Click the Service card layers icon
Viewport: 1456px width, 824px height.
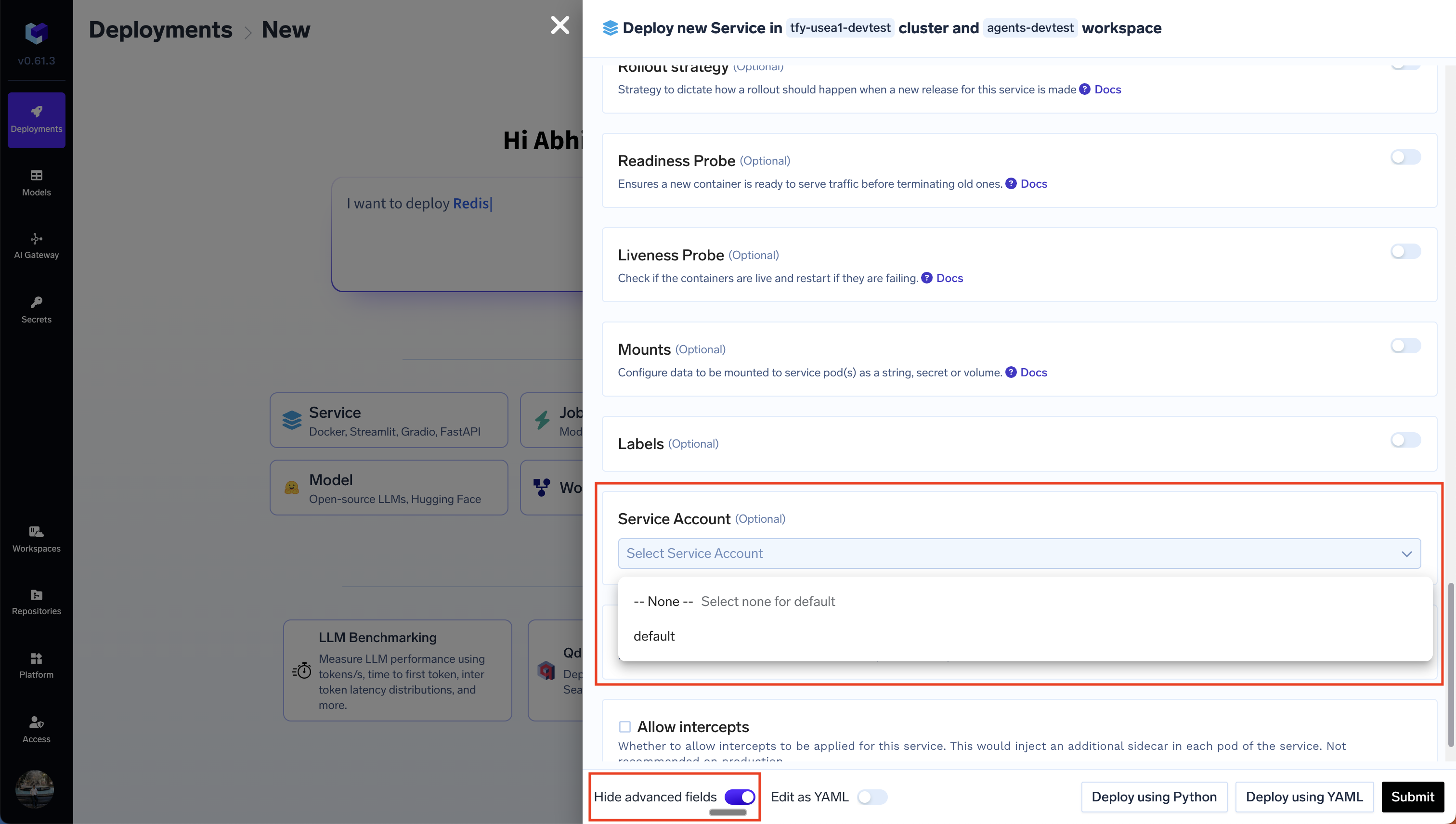point(292,421)
